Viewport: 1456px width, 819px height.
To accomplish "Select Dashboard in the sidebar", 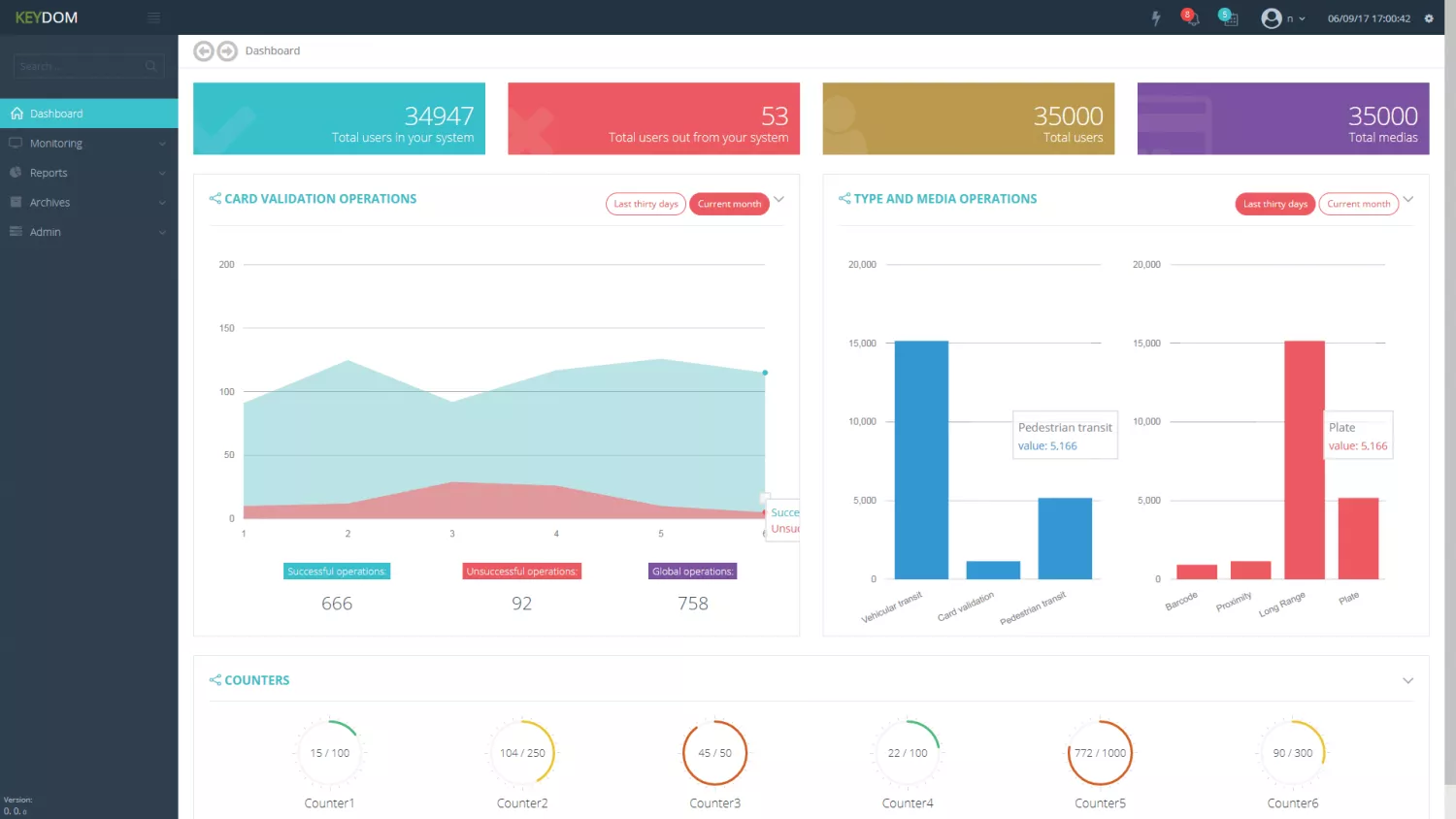I will pos(88,114).
